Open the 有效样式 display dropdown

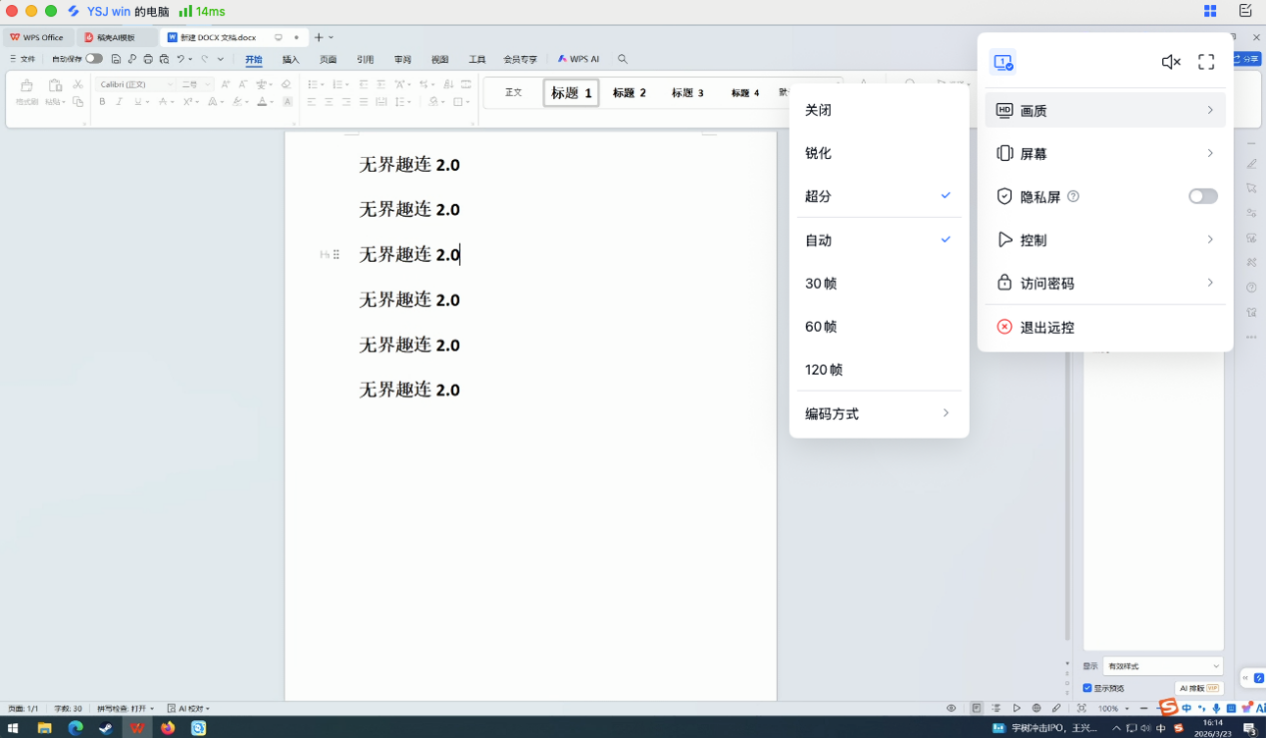1162,666
